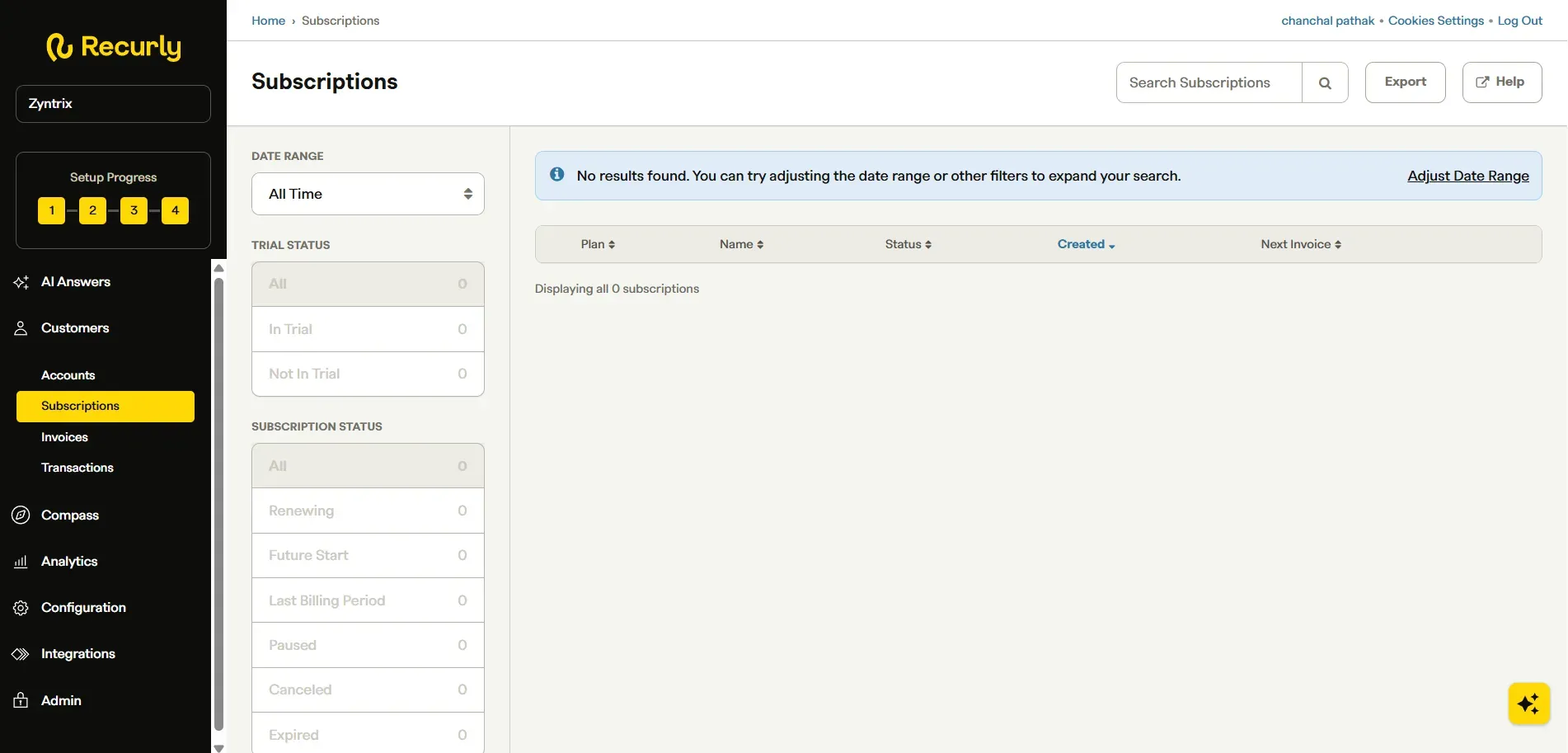1568x753 pixels.
Task: Toggle the In Trial filter
Action: point(367,328)
